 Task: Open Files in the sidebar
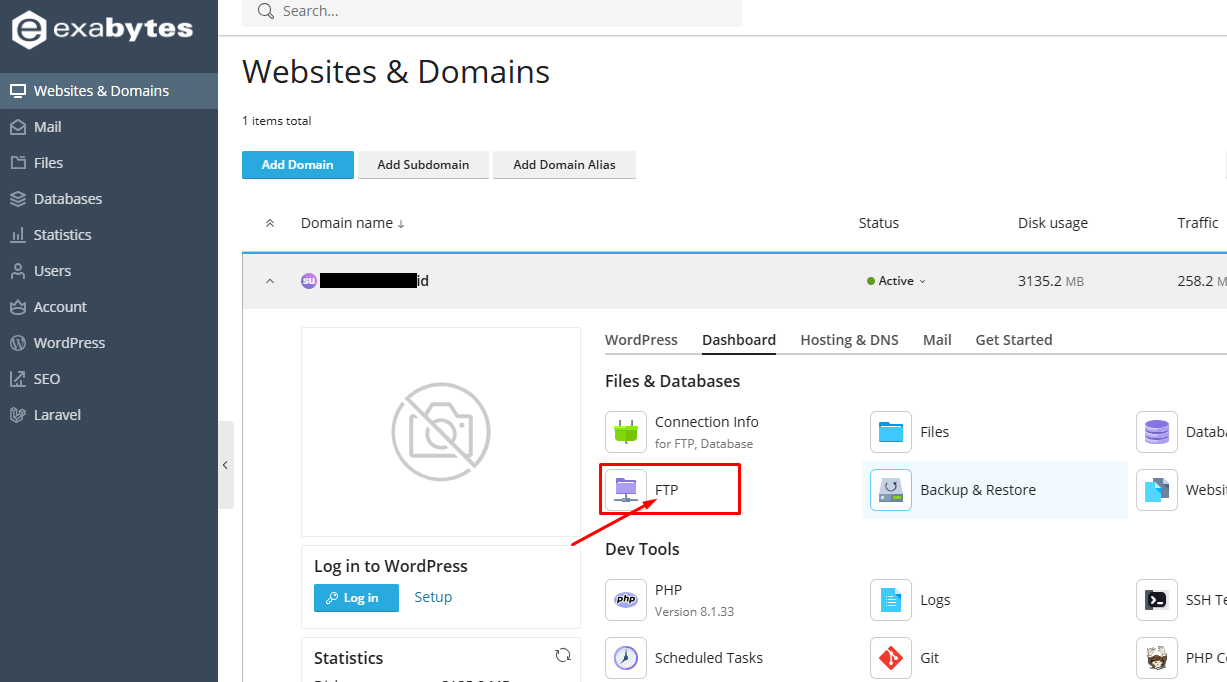click(x=109, y=163)
